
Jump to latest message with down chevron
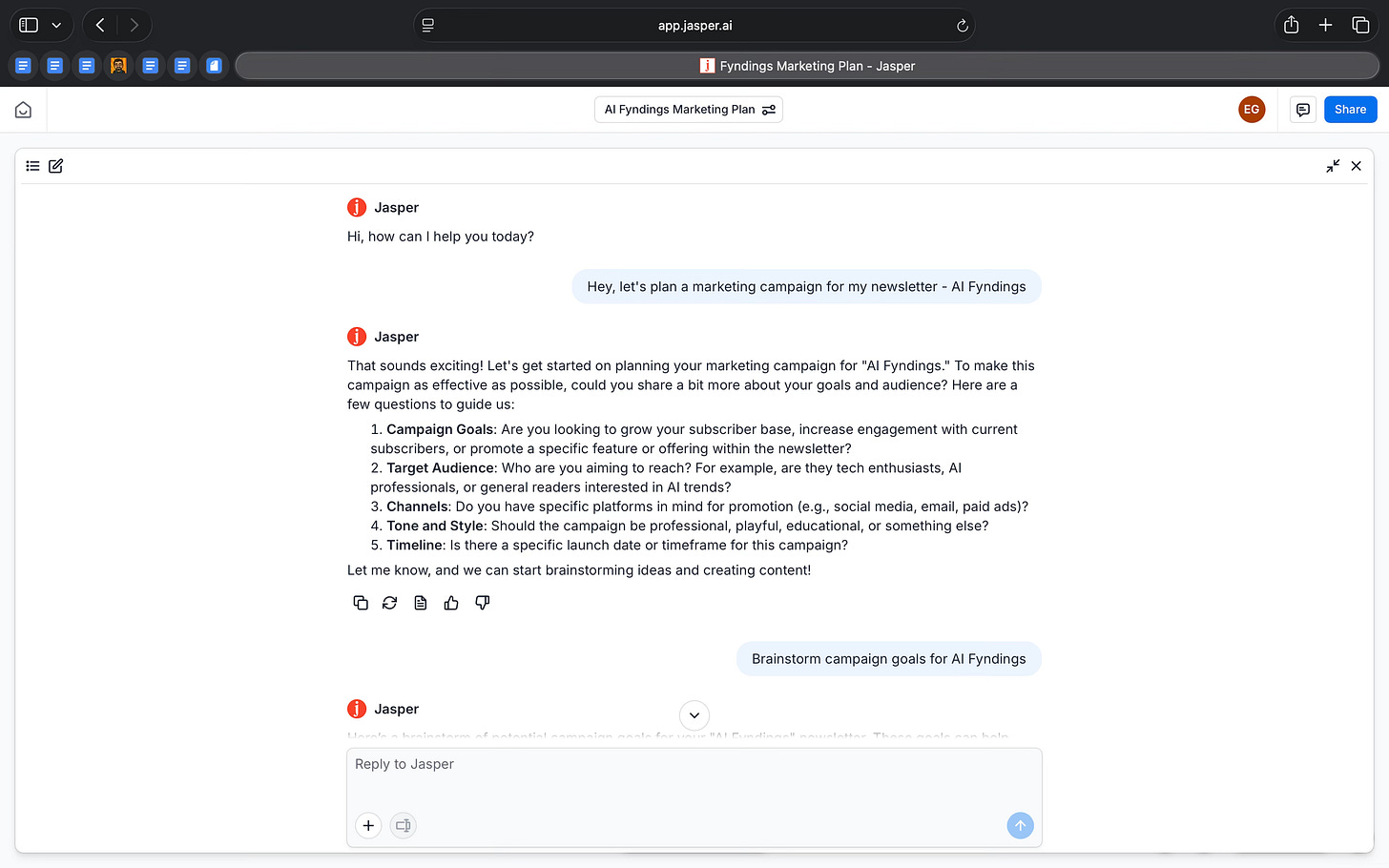pos(694,715)
